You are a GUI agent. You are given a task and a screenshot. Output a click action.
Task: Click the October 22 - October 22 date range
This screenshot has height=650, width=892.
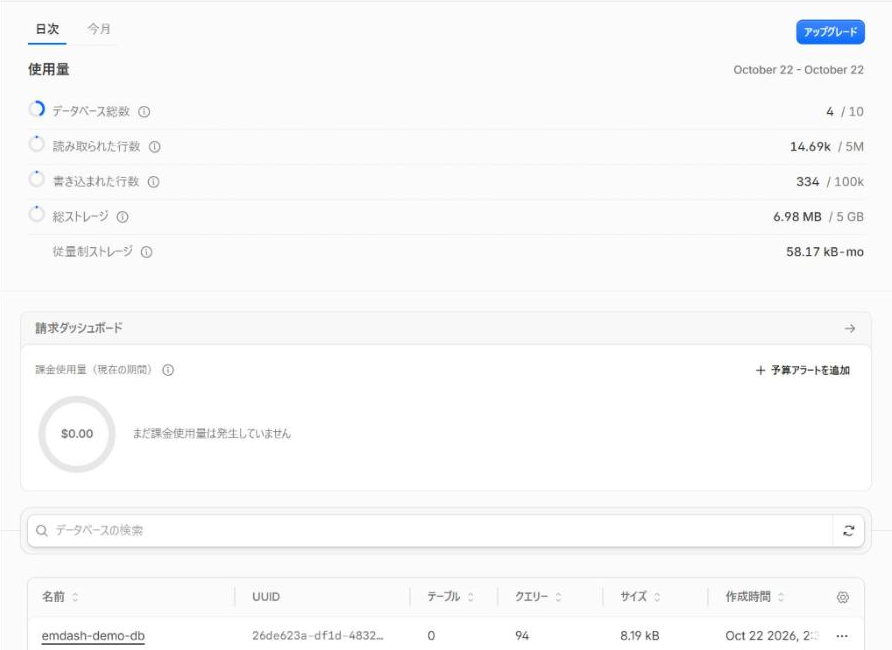click(x=798, y=70)
